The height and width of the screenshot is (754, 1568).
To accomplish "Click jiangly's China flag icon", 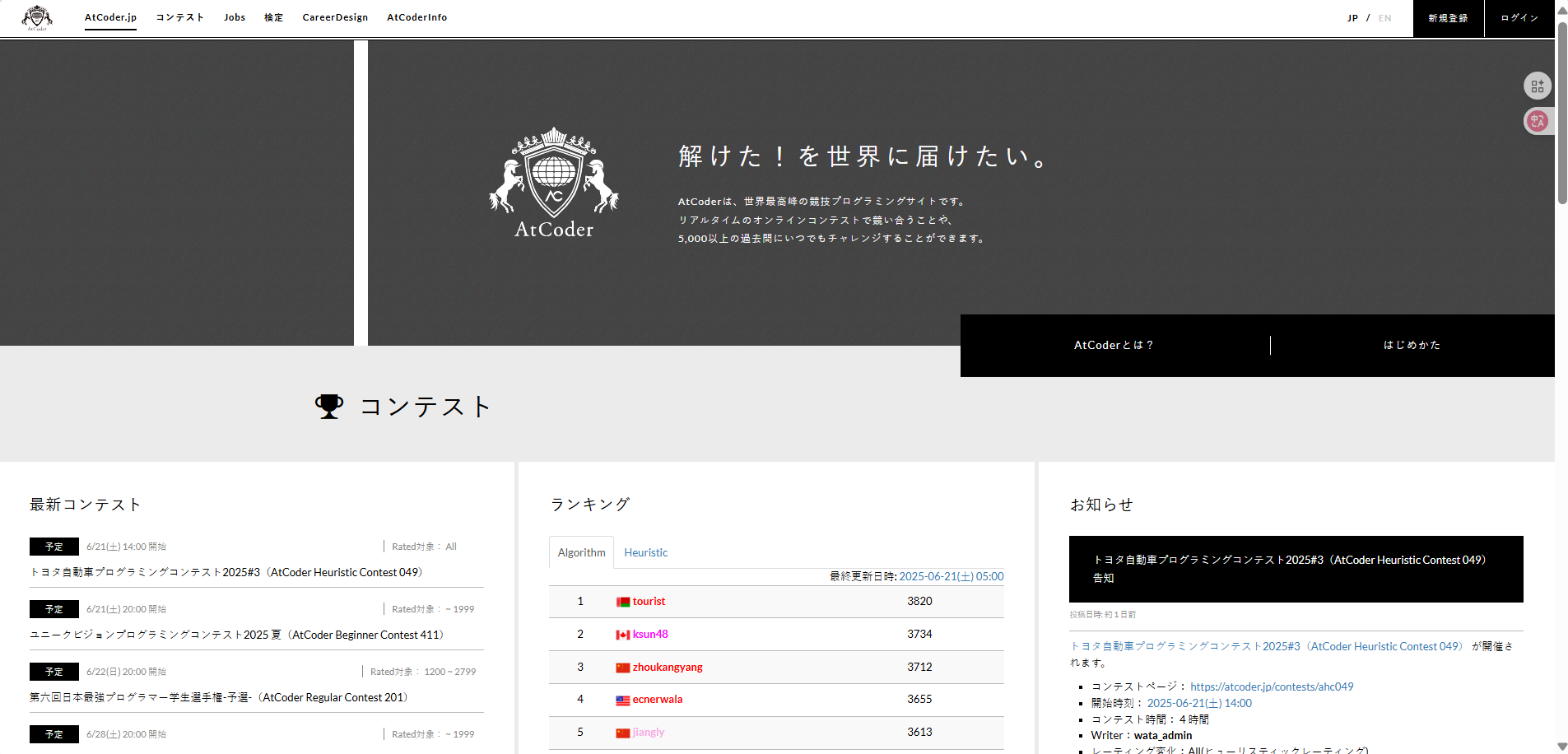I will pos(623,733).
